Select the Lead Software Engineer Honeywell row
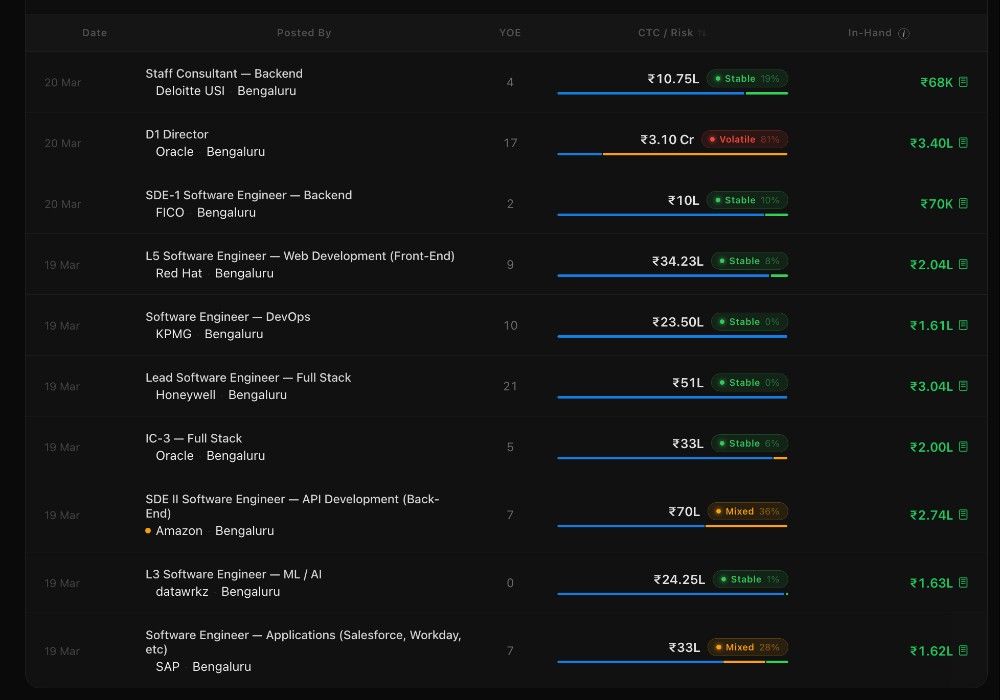Screen dimensions: 1000x700 point(506,386)
